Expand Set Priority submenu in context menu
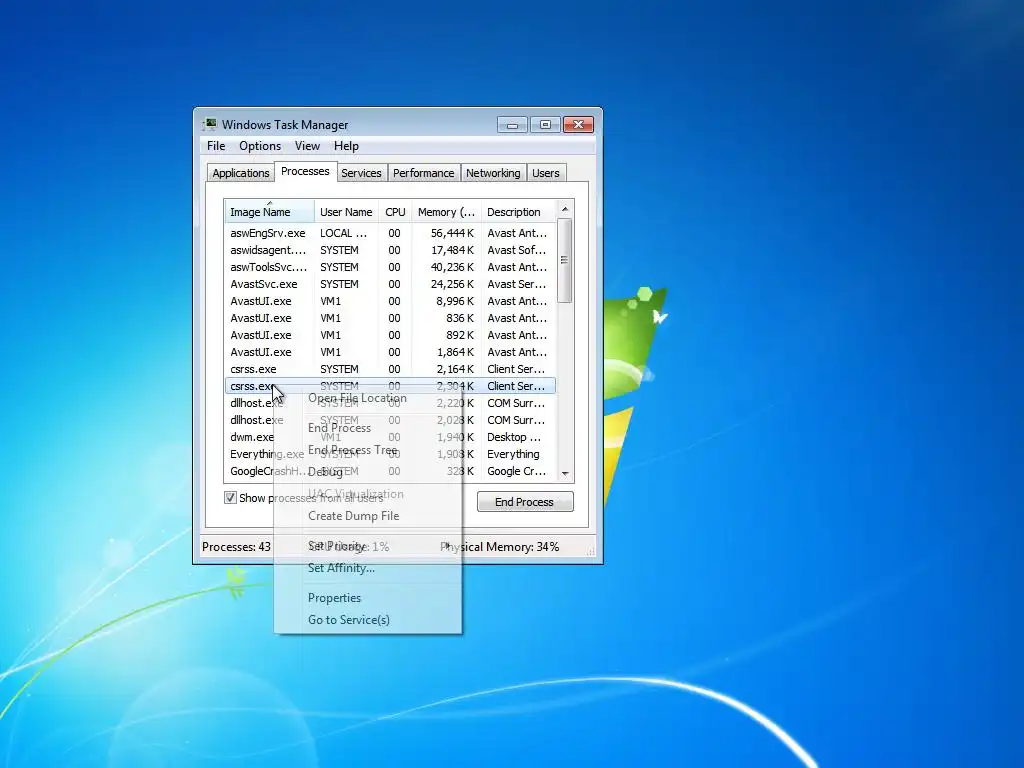Image resolution: width=1024 pixels, height=768 pixels. [368, 546]
